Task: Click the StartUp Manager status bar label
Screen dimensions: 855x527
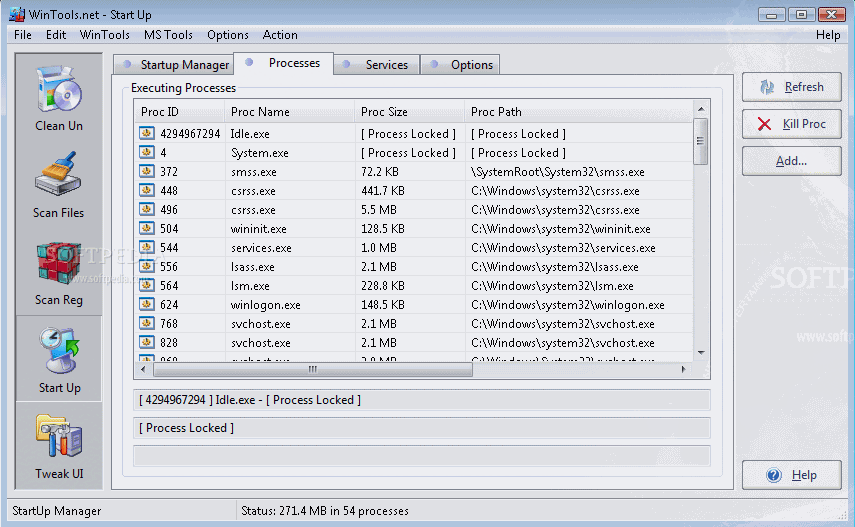Action: [x=57, y=511]
